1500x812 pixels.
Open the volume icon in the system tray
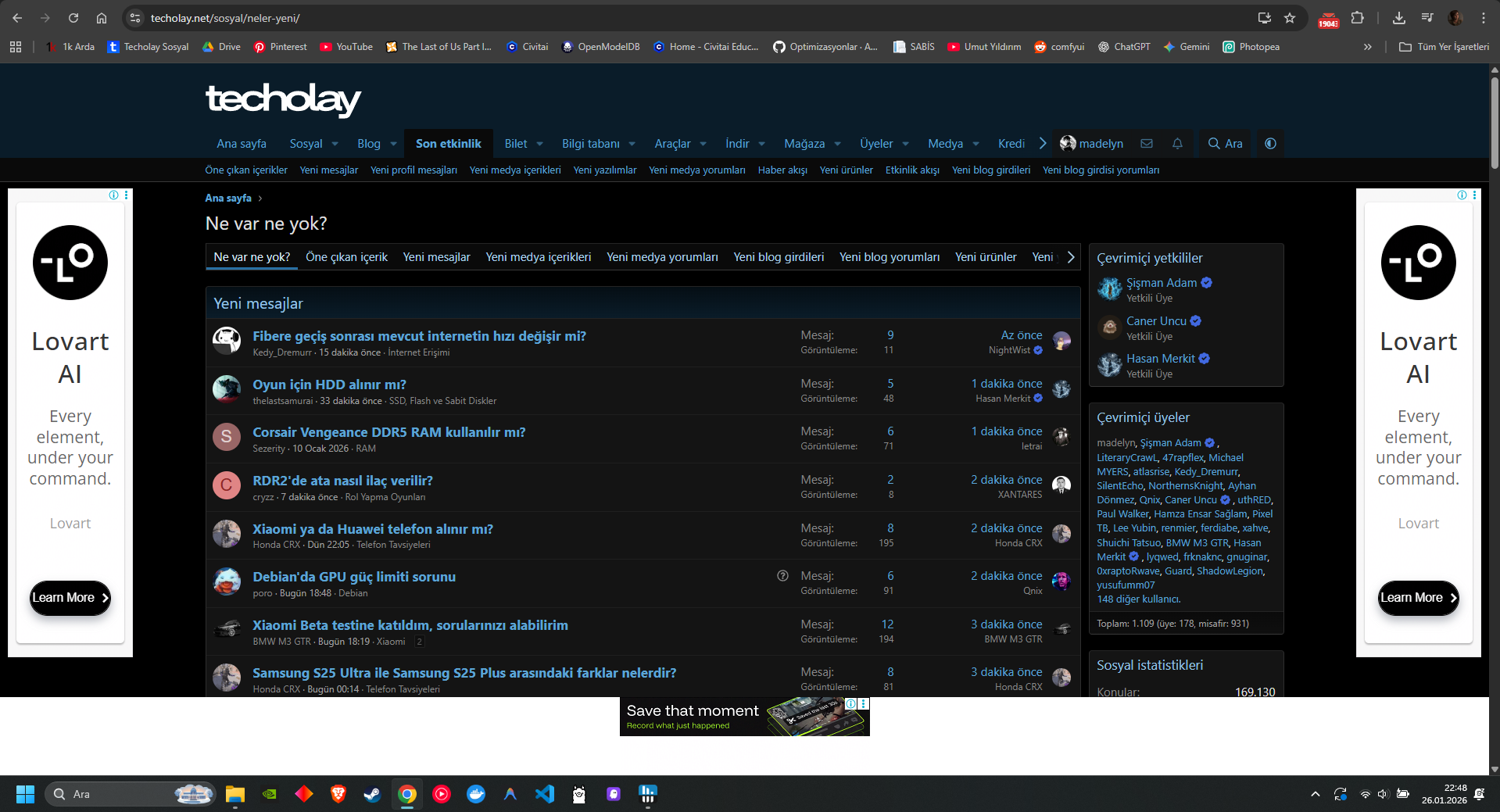coord(1383,794)
